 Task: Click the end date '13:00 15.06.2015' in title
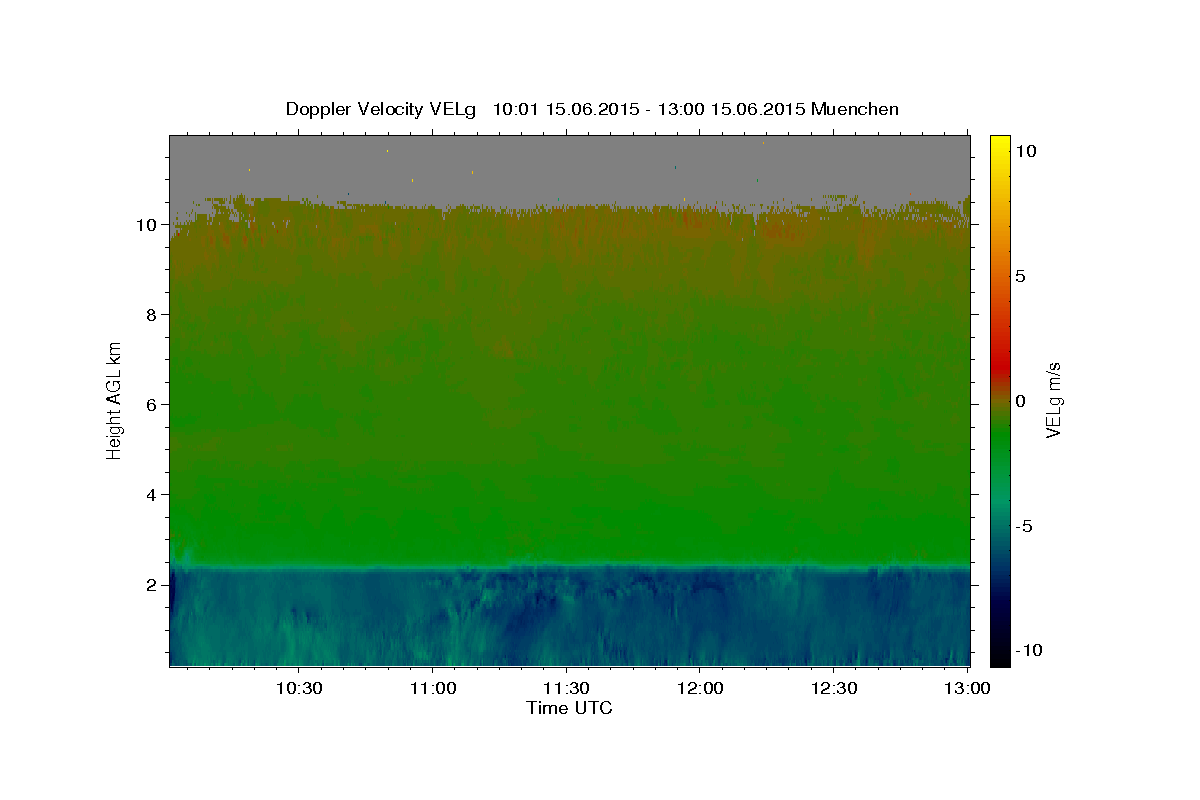pos(733,109)
